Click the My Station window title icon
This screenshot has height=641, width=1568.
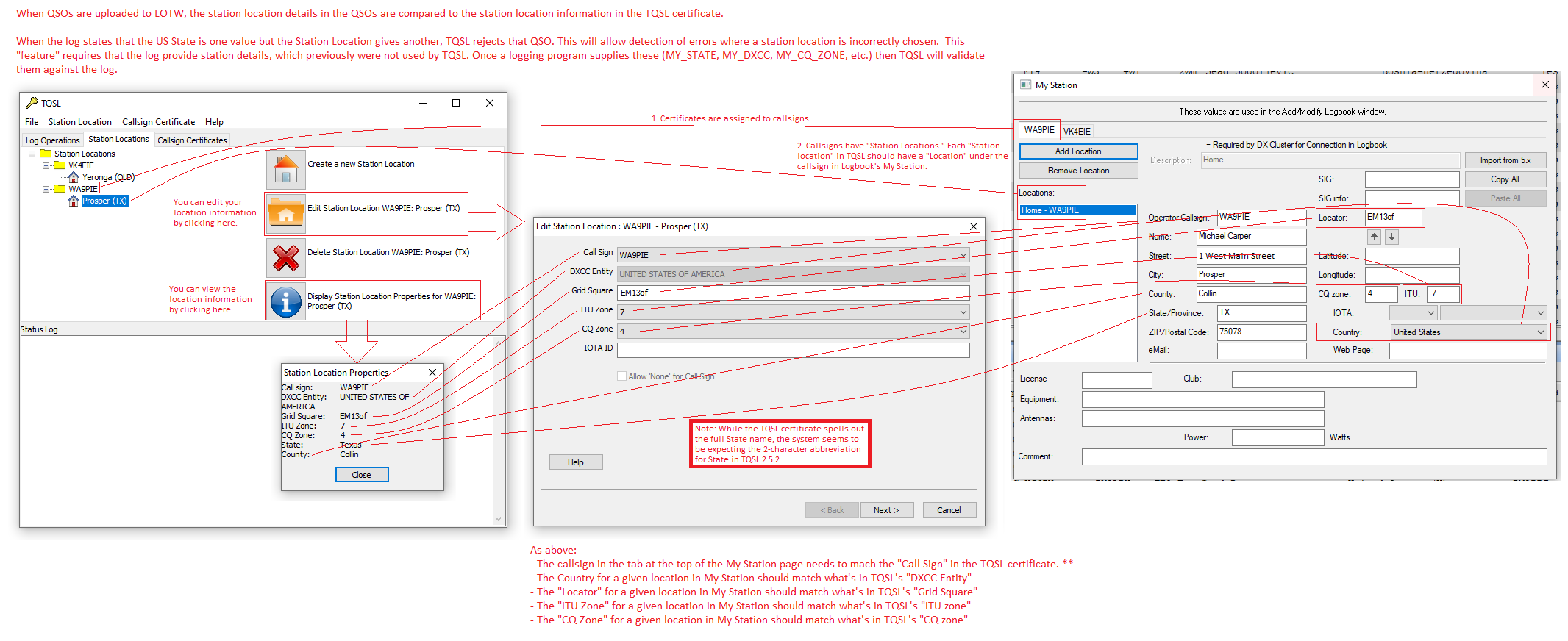coord(1025,85)
